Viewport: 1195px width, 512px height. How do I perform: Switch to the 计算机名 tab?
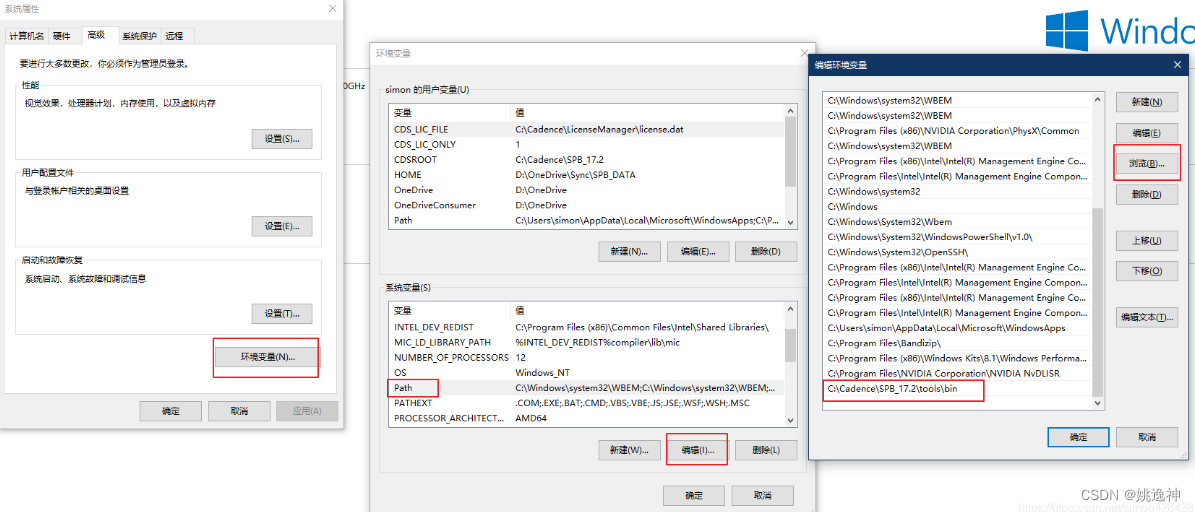tap(27, 36)
